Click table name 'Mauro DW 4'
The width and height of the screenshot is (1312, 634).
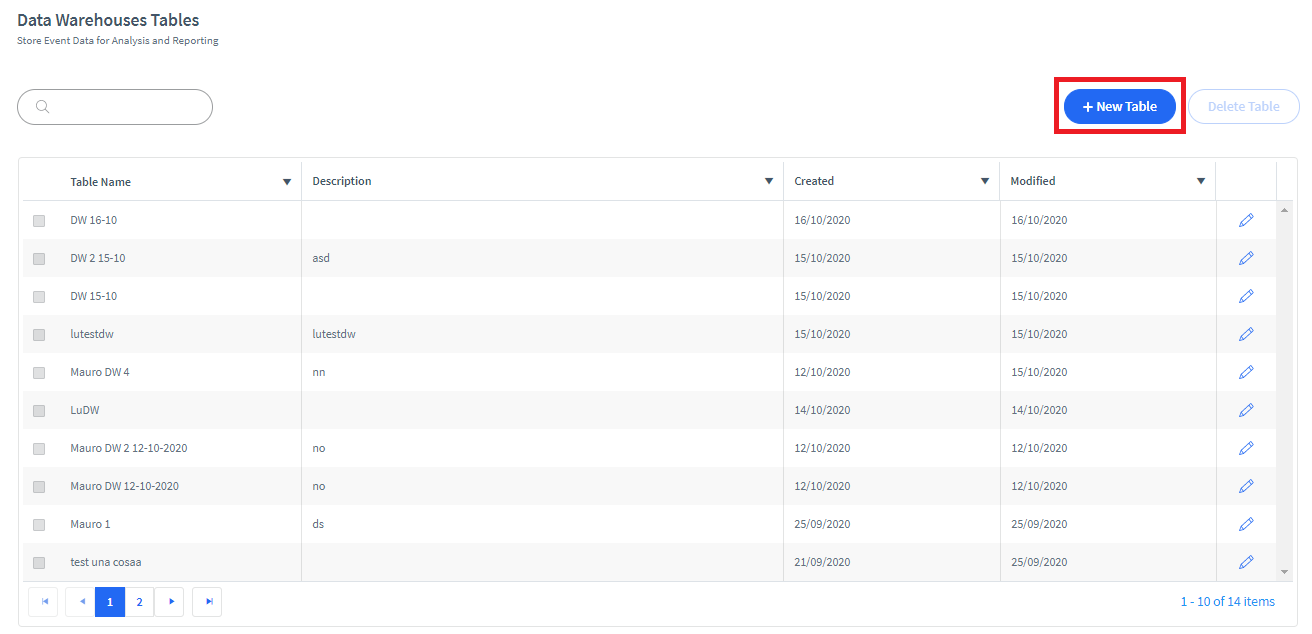coord(100,372)
